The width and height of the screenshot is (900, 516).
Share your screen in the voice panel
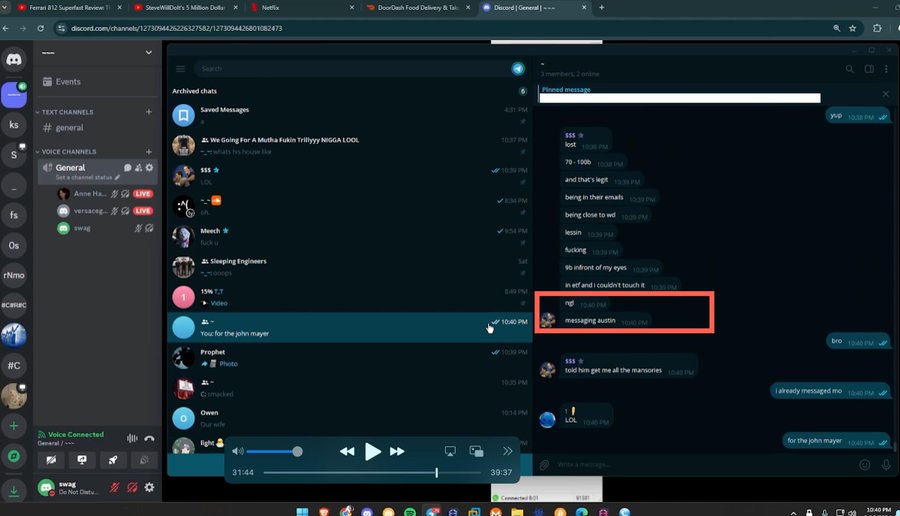click(82, 460)
